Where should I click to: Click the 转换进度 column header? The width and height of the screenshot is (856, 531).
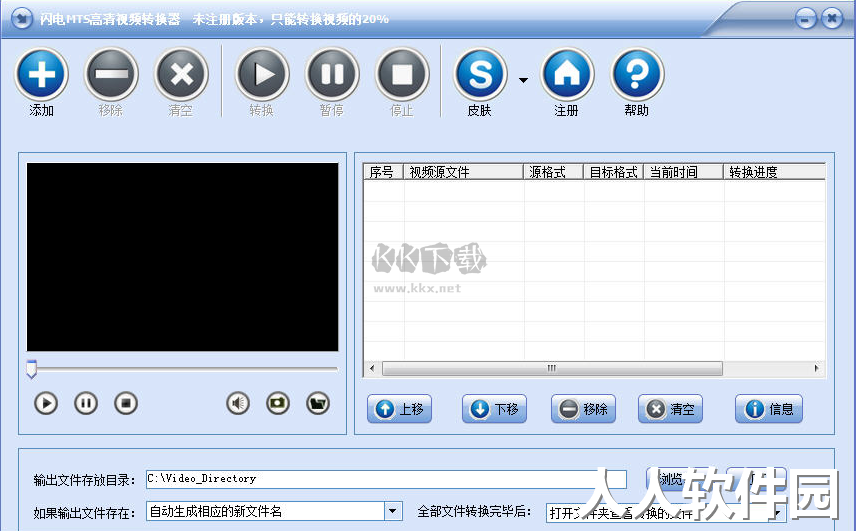(774, 172)
